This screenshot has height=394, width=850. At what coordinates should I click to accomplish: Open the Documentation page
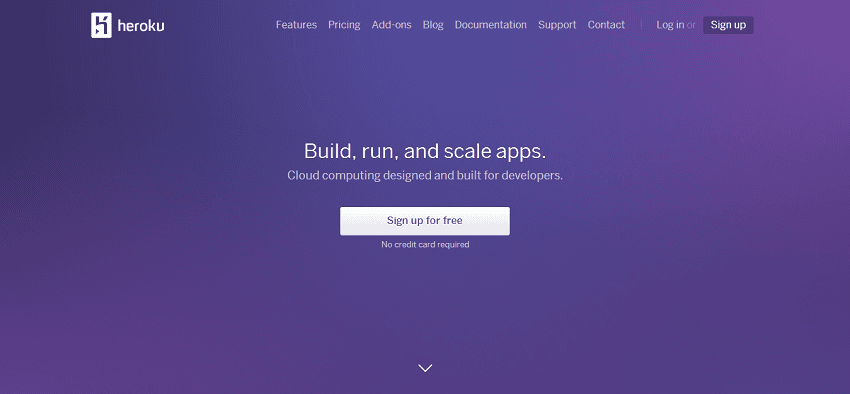[x=491, y=25]
